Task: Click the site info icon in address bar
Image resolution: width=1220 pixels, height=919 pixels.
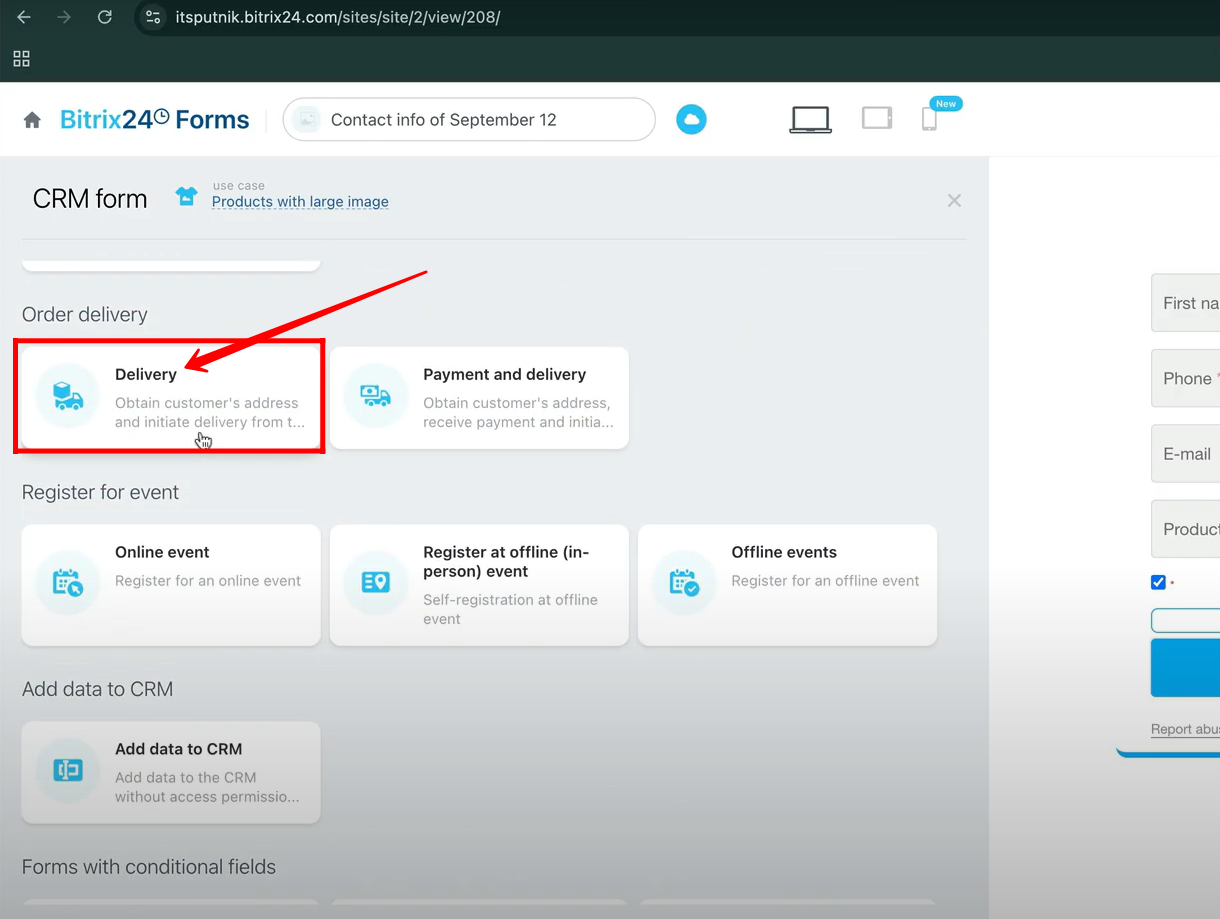Action: coord(153,17)
